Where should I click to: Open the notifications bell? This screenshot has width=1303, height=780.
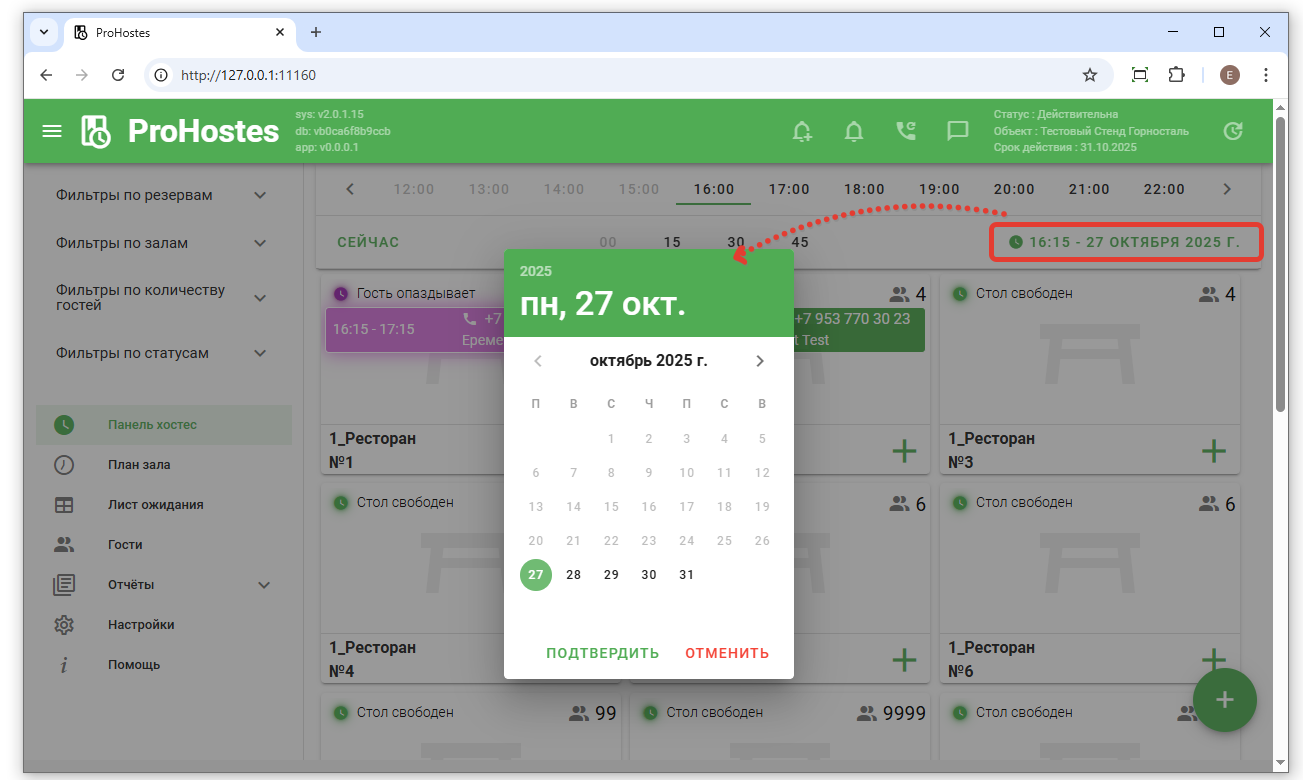pos(854,131)
